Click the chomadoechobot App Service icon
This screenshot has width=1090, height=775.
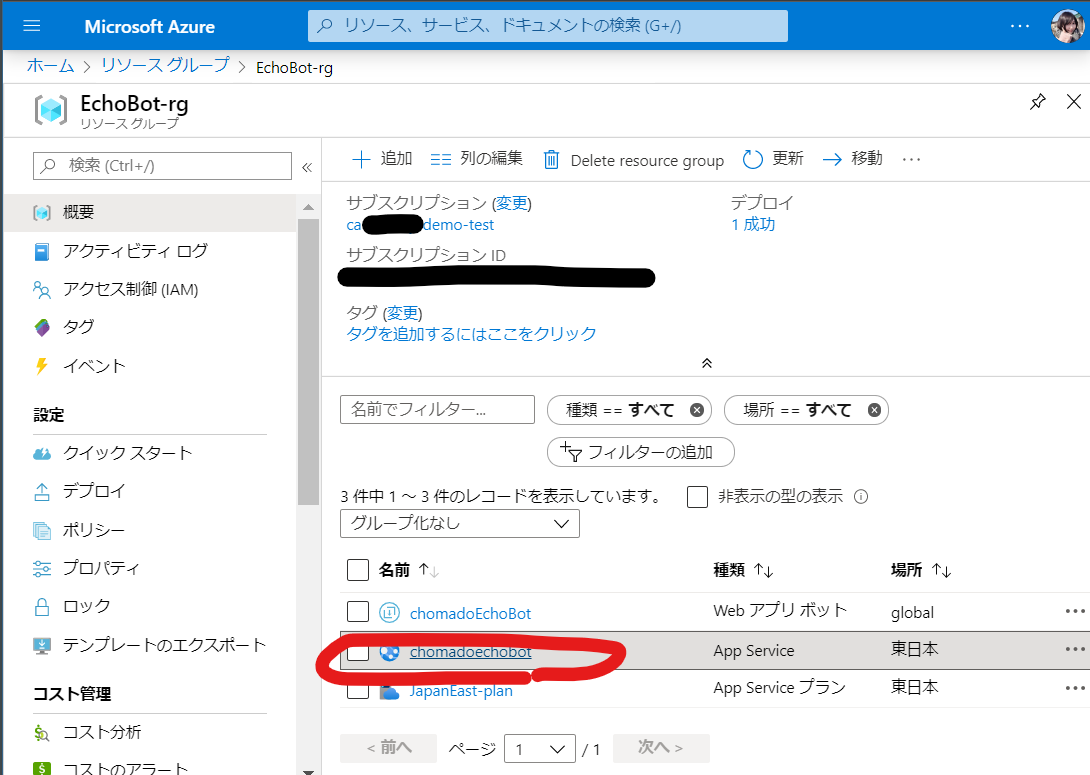(x=389, y=652)
